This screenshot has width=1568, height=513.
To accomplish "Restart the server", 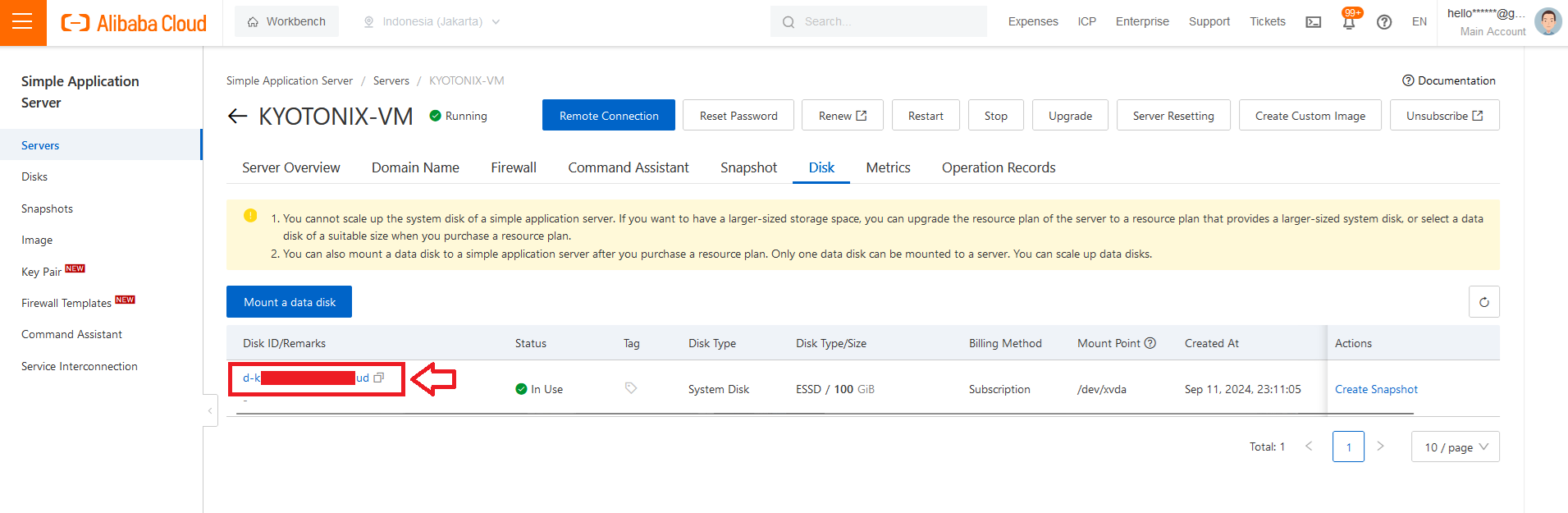I will (x=926, y=115).
